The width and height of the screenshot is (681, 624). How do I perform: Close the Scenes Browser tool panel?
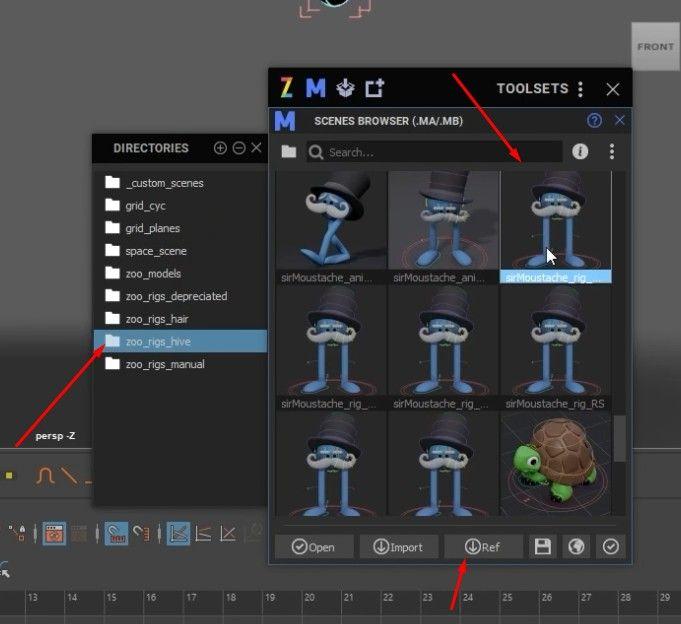tap(620, 120)
